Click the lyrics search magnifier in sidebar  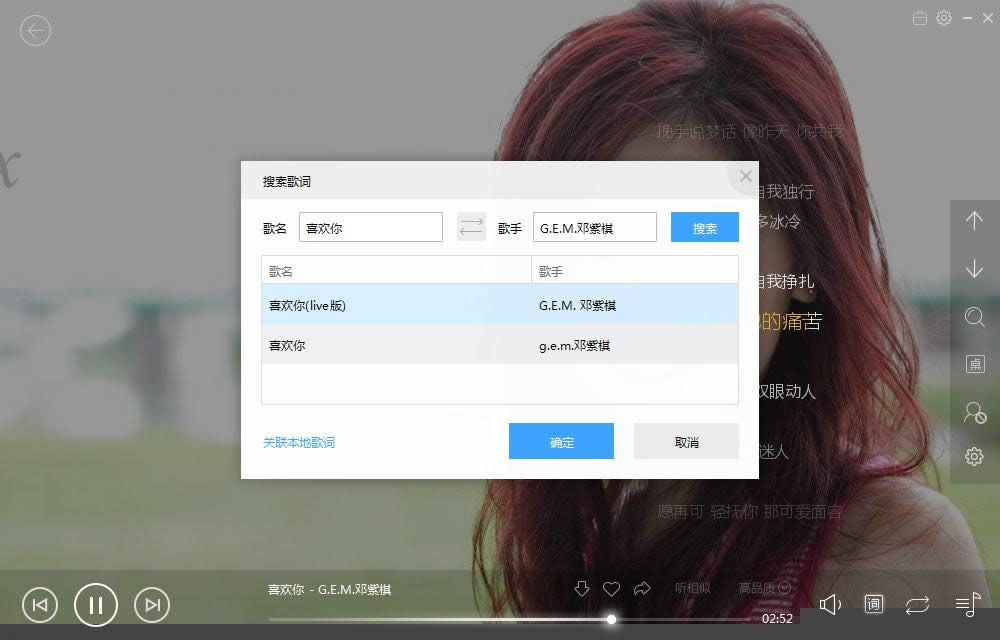pyautogui.click(x=974, y=317)
